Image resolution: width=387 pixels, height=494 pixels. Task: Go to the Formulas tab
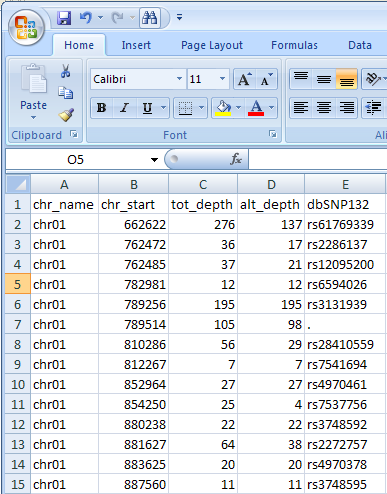(x=294, y=45)
